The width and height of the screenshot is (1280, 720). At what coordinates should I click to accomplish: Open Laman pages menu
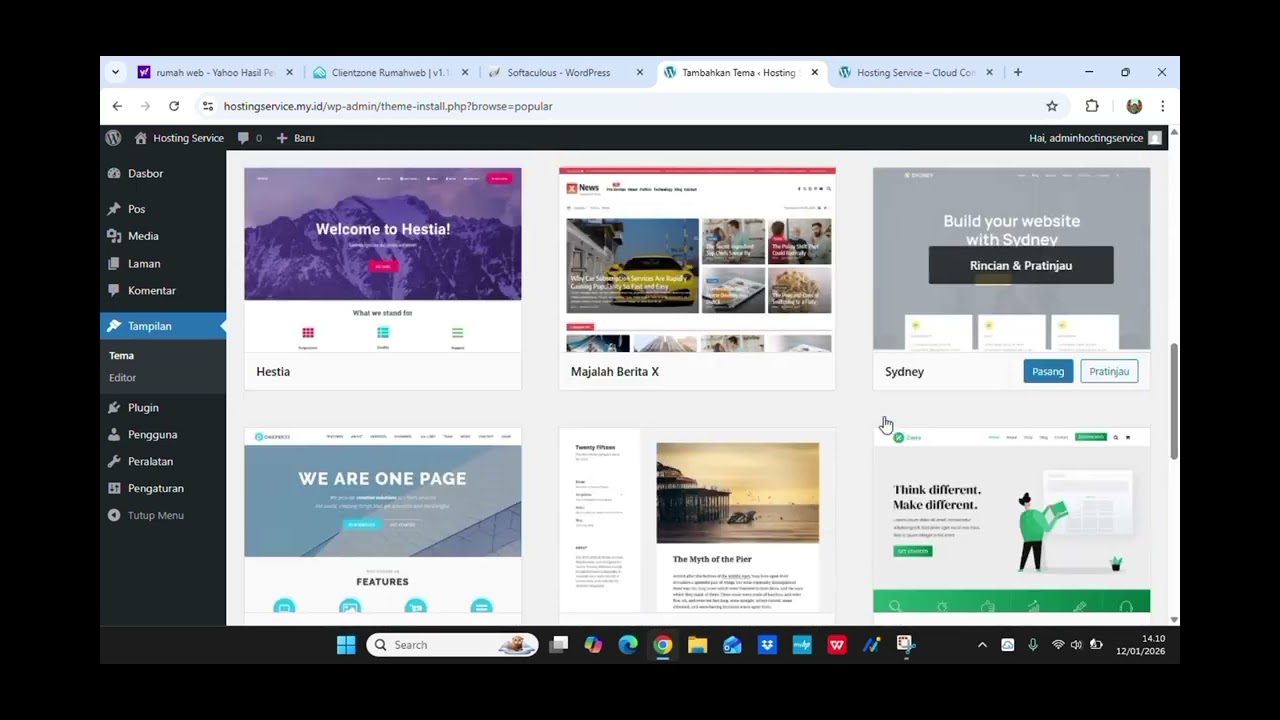[144, 263]
